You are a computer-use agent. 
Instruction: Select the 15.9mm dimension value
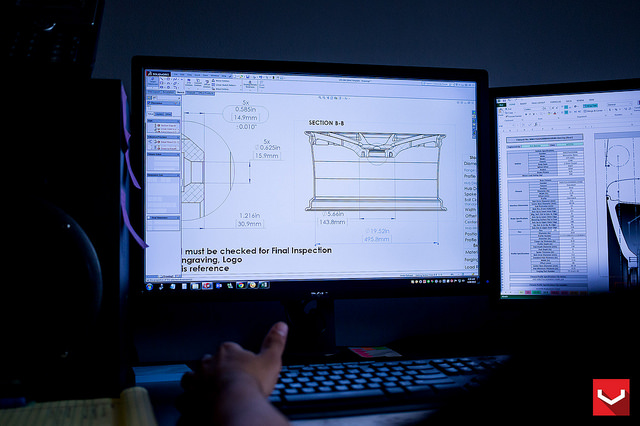(267, 155)
